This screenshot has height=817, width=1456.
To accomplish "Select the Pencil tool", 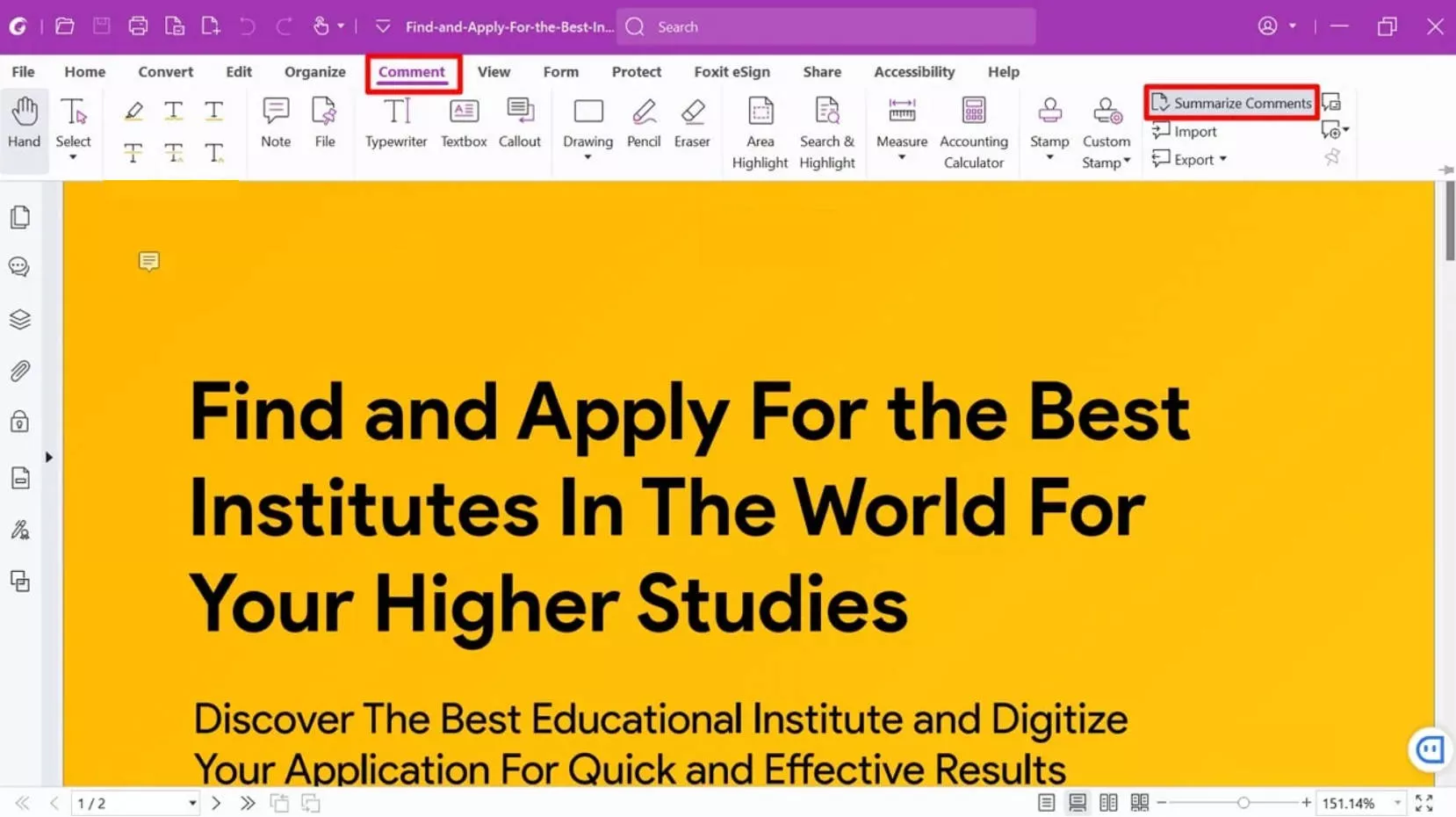I will point(644,123).
